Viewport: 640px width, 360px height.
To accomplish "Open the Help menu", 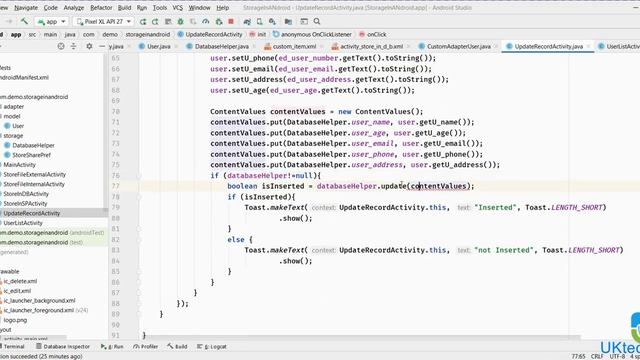I will point(222,8).
